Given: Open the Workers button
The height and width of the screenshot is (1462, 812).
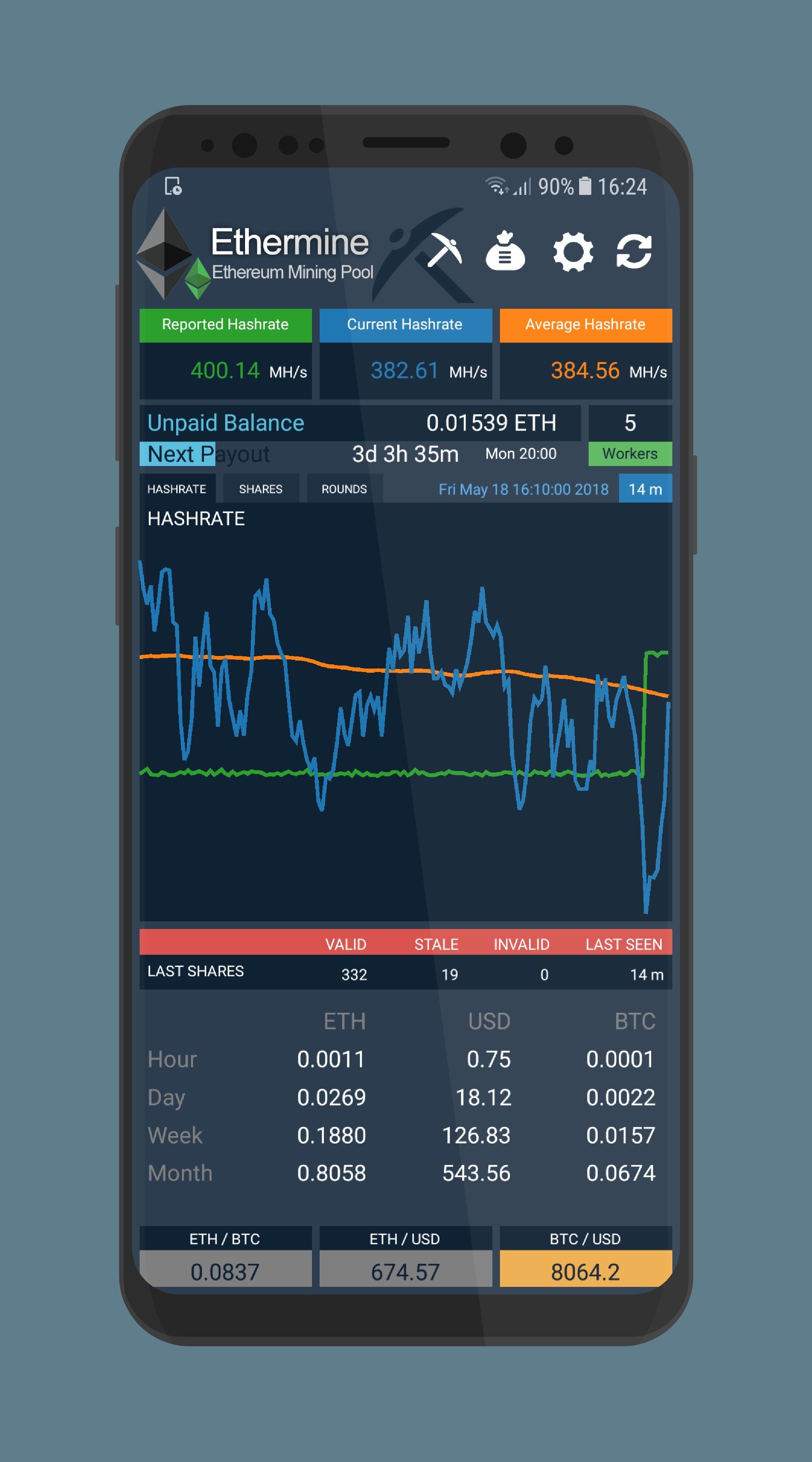Looking at the screenshot, I should point(630,453).
